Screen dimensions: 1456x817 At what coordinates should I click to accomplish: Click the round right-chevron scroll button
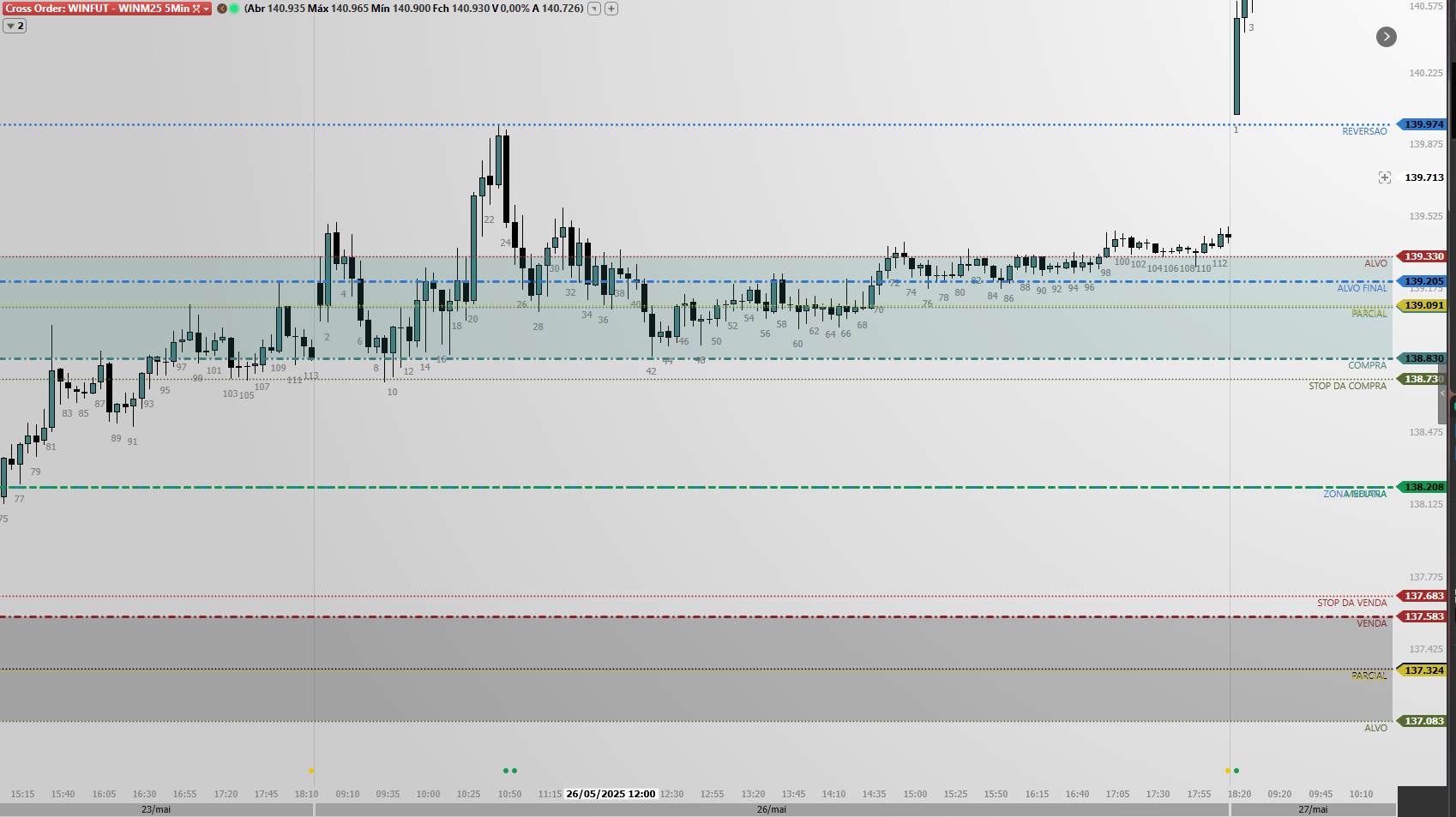click(1387, 37)
